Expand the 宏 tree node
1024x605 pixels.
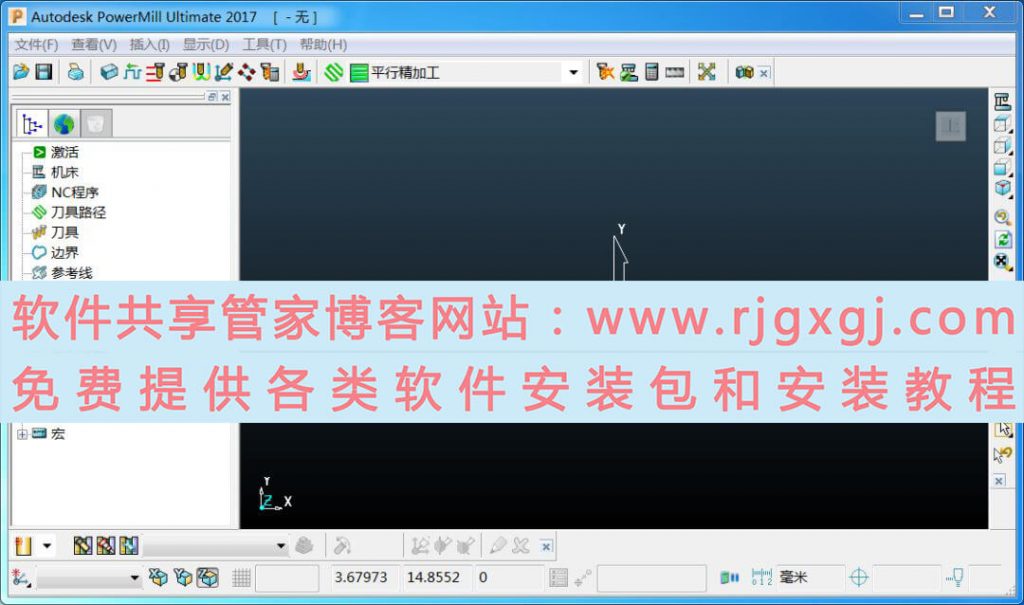pyautogui.click(x=22, y=434)
